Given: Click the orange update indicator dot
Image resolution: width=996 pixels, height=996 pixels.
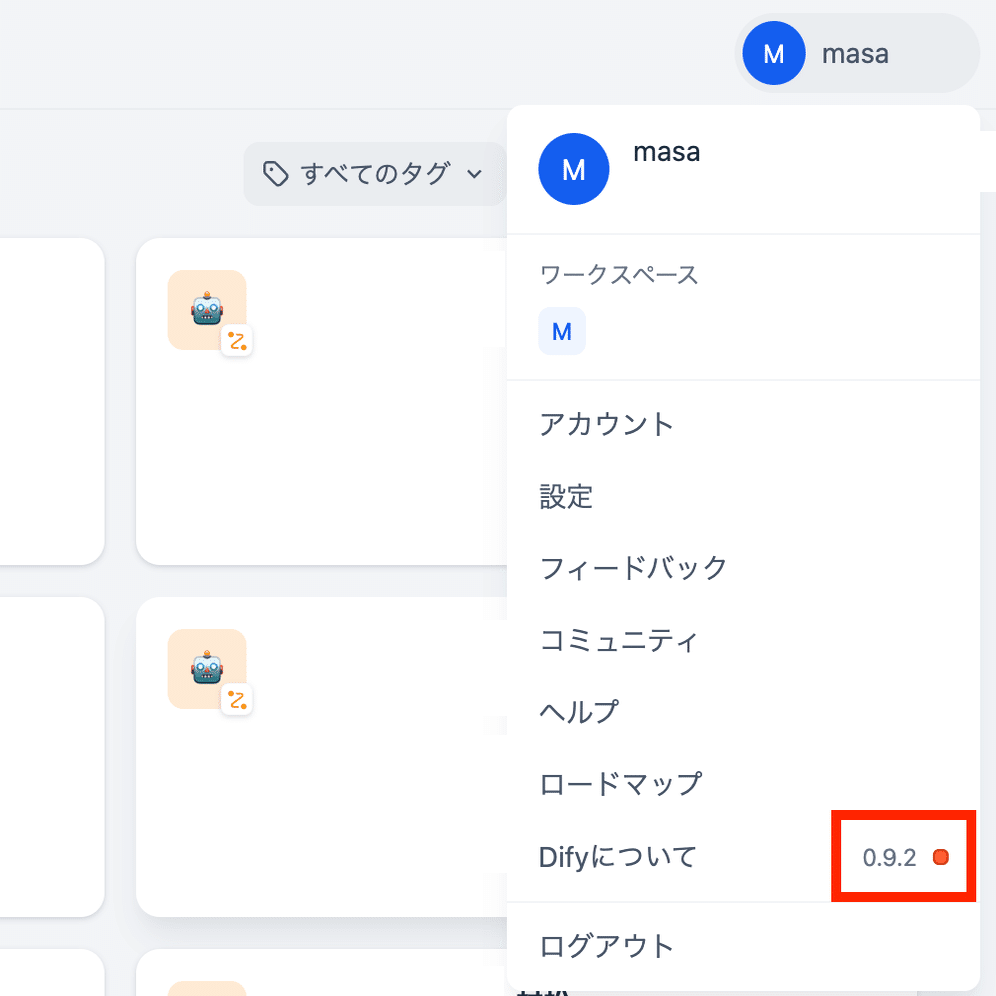Looking at the screenshot, I should (940, 857).
